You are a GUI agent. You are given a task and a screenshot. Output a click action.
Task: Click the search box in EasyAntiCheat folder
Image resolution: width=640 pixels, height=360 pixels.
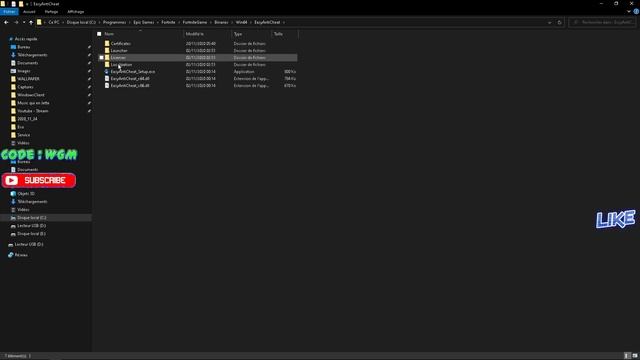[602, 22]
